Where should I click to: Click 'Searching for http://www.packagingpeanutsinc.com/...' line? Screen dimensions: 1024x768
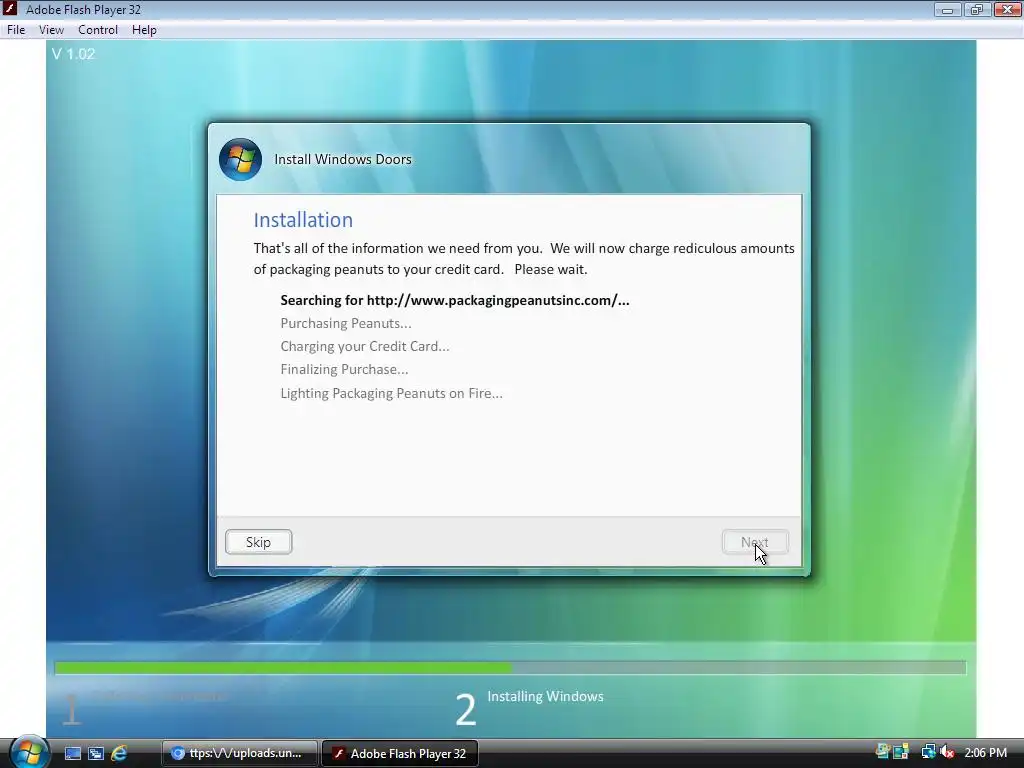click(x=455, y=300)
